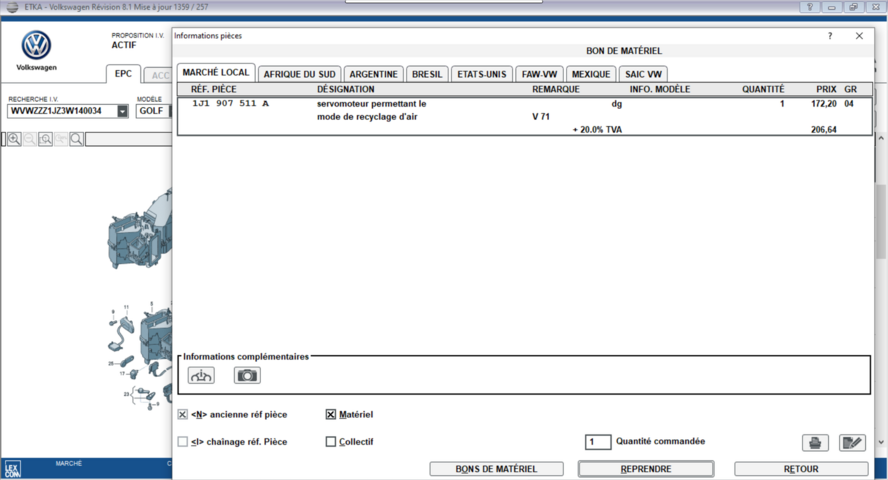Click the PRIX column header
Viewport: 888px width, 480px height.
pos(826,89)
